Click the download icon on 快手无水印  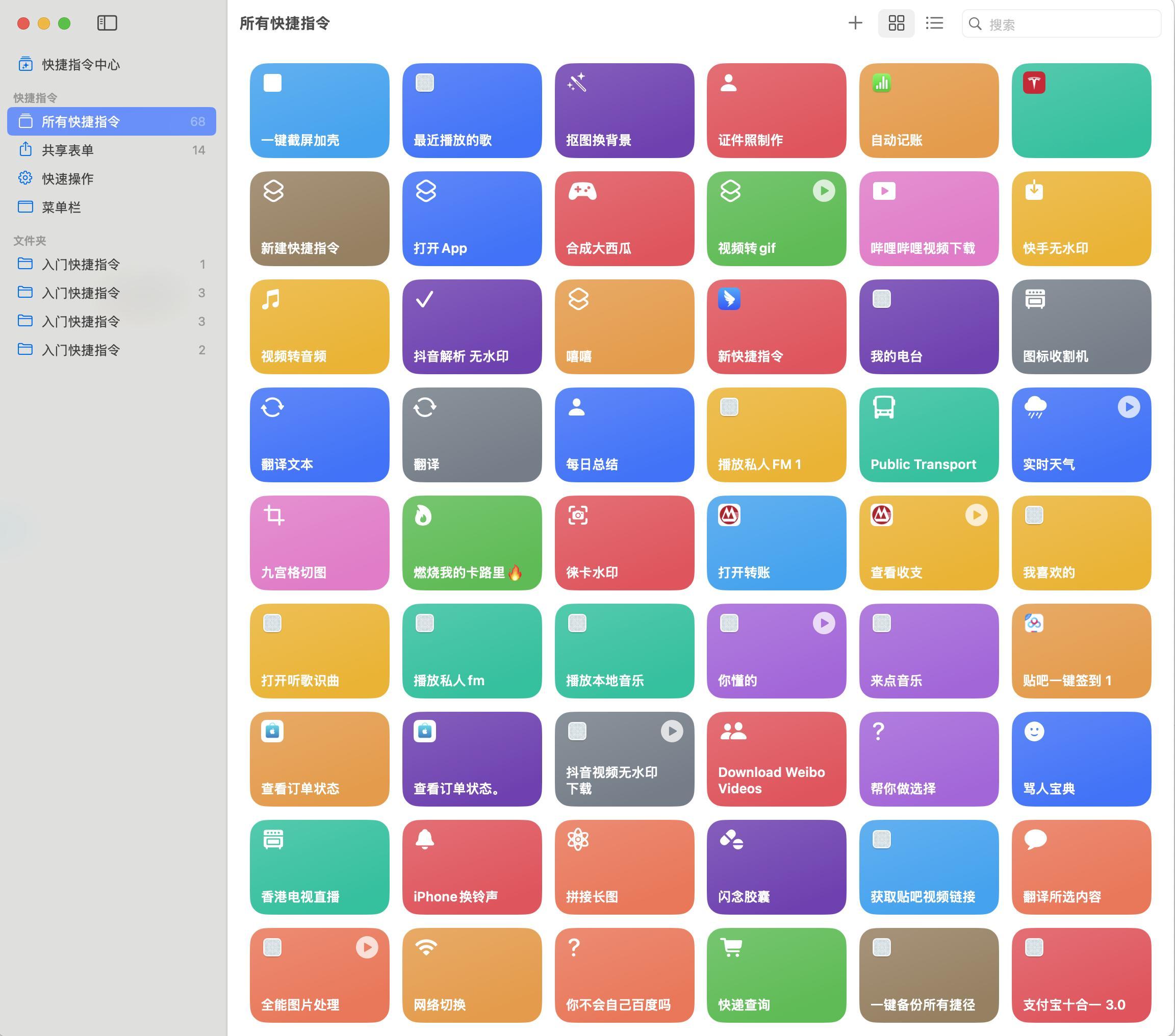click(x=1034, y=190)
